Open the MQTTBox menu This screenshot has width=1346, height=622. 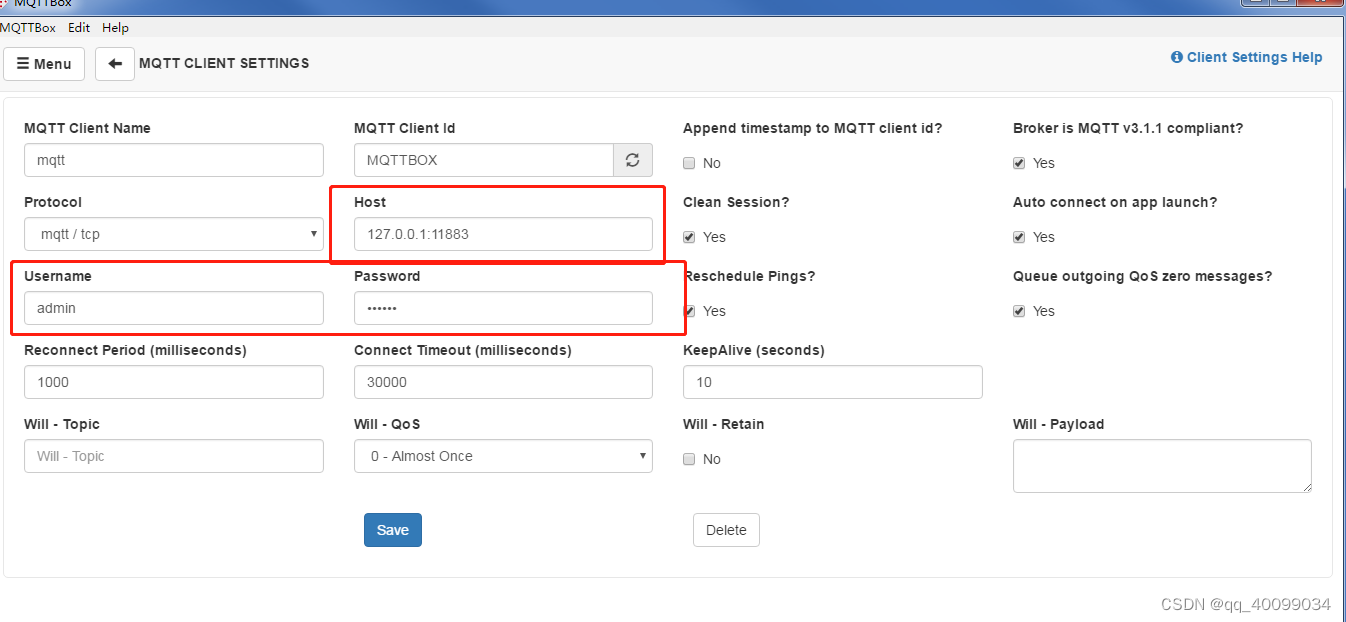28,28
